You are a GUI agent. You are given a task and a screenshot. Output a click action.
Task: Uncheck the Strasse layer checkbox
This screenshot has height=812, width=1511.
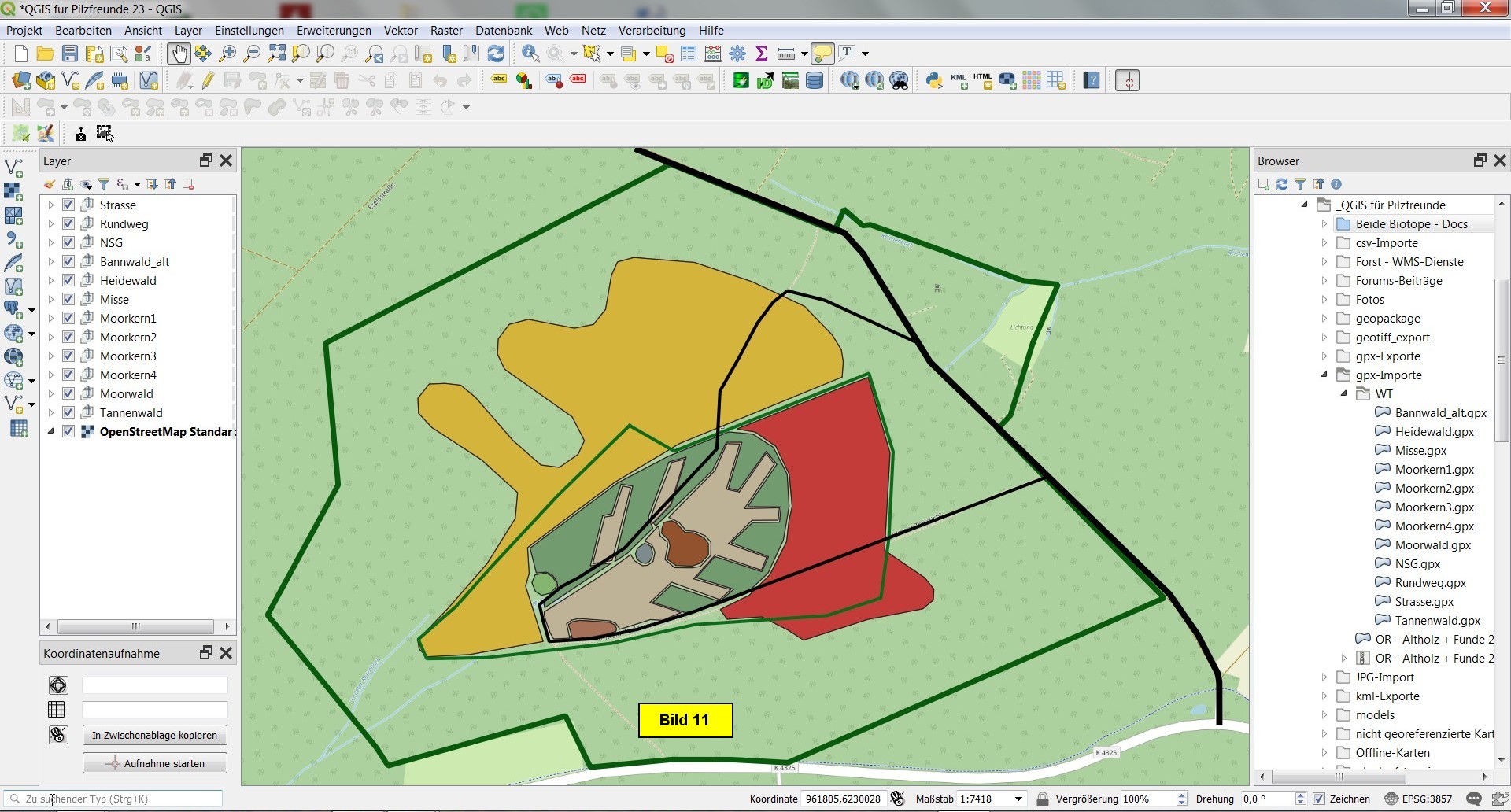(x=68, y=205)
